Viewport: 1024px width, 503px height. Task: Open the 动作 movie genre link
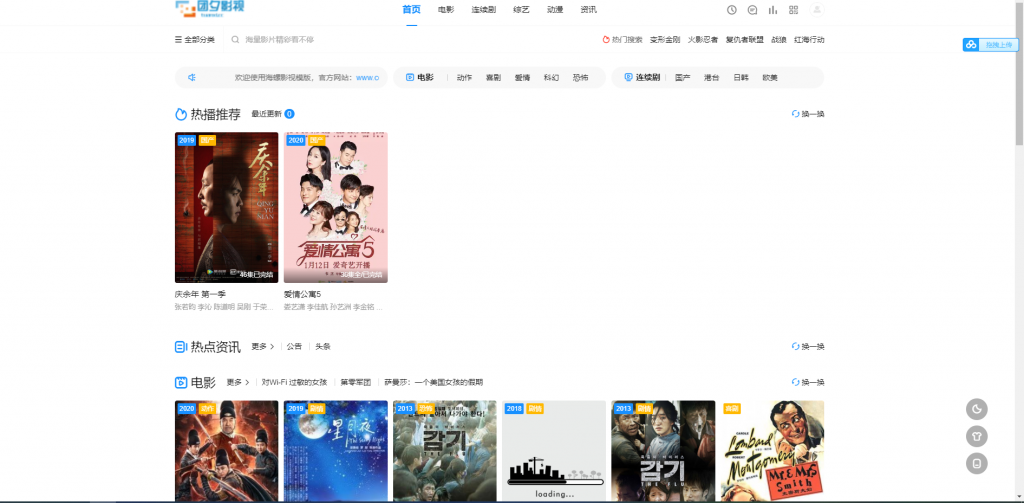click(x=464, y=78)
